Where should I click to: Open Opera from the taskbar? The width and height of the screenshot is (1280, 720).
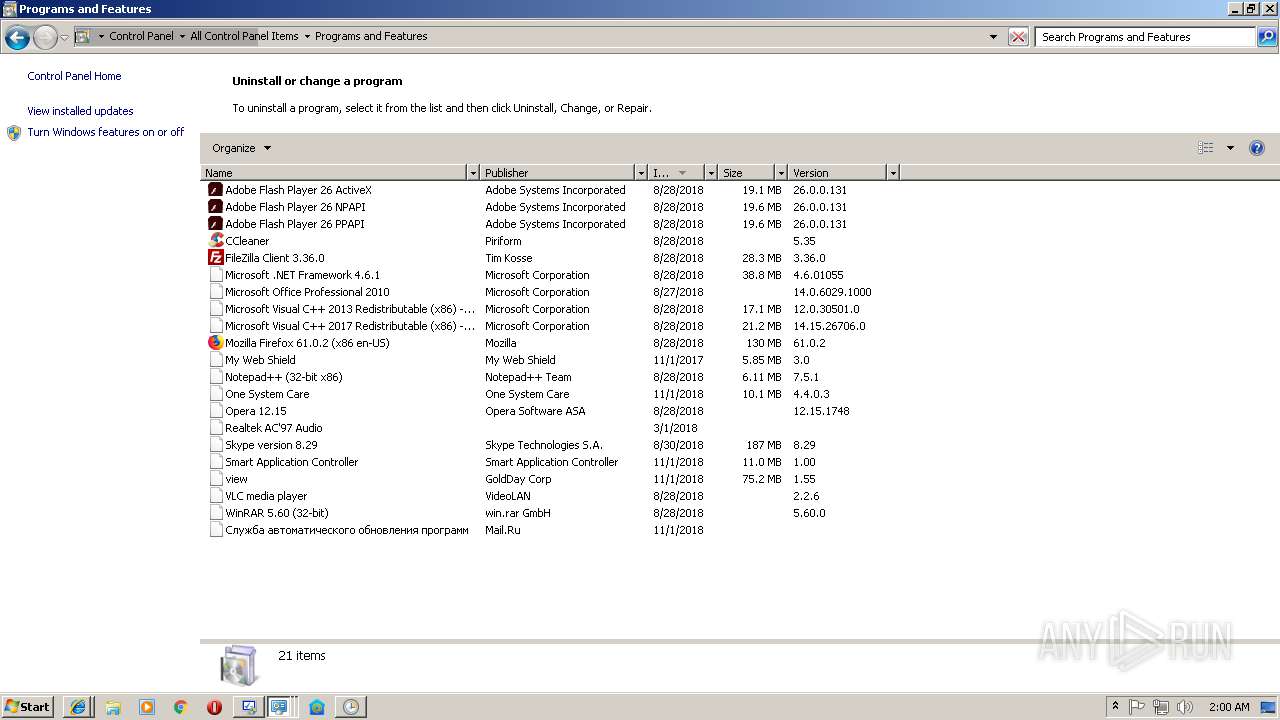click(214, 707)
